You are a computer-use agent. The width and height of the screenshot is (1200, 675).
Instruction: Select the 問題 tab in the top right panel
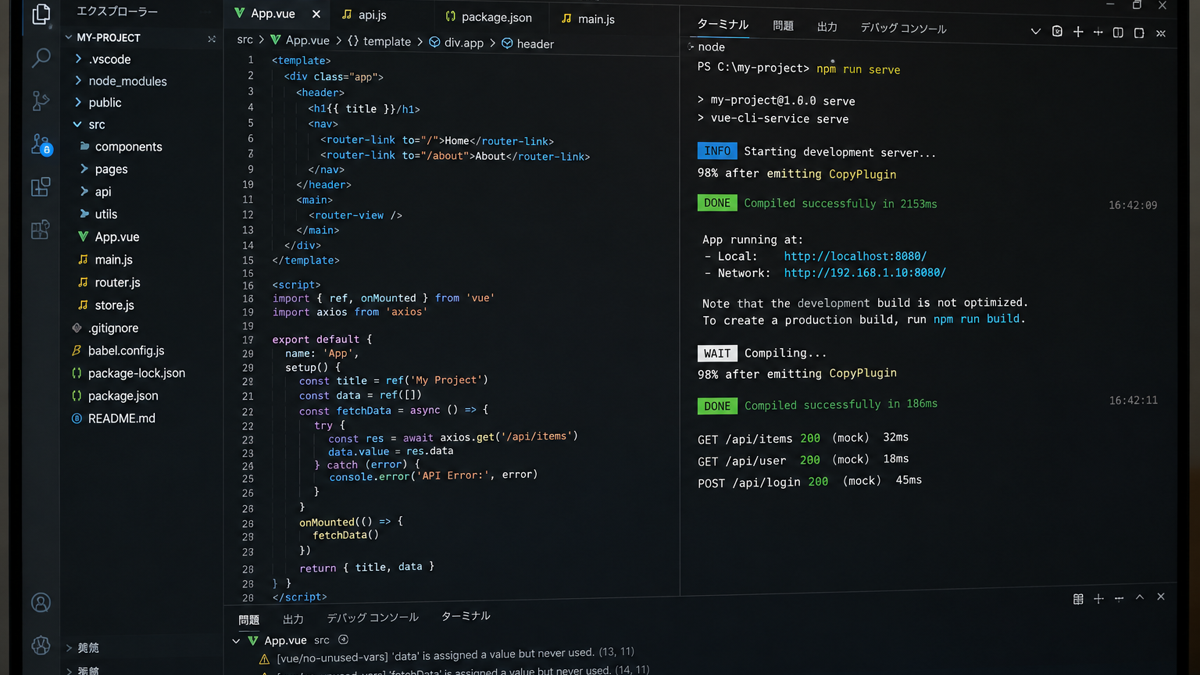tap(783, 26)
